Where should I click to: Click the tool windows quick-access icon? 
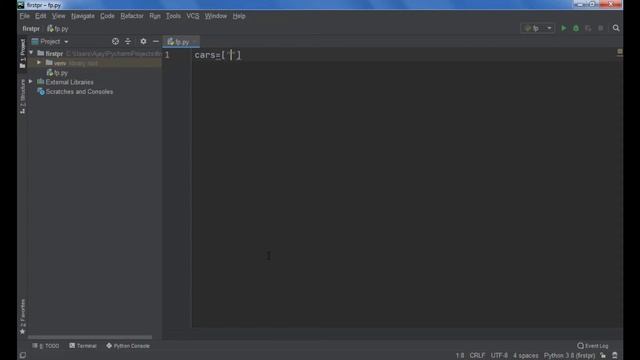pos(23,356)
